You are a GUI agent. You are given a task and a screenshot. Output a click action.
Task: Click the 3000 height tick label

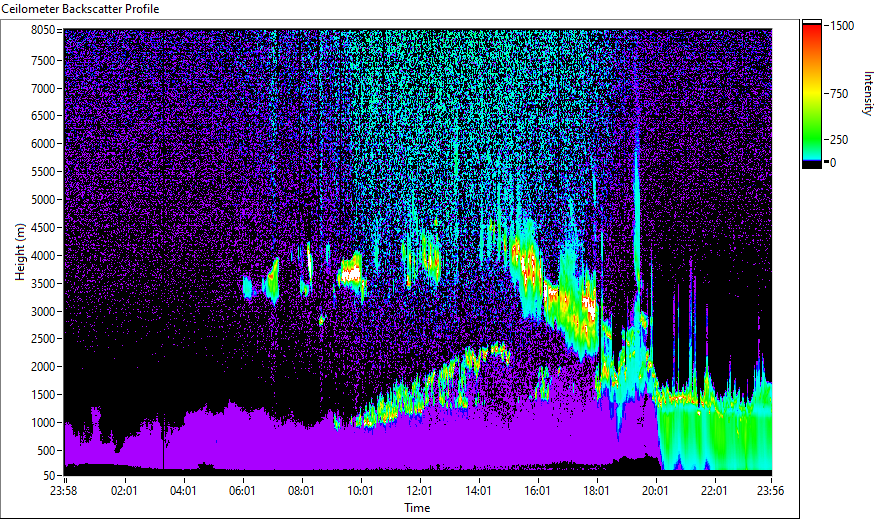coord(43,312)
